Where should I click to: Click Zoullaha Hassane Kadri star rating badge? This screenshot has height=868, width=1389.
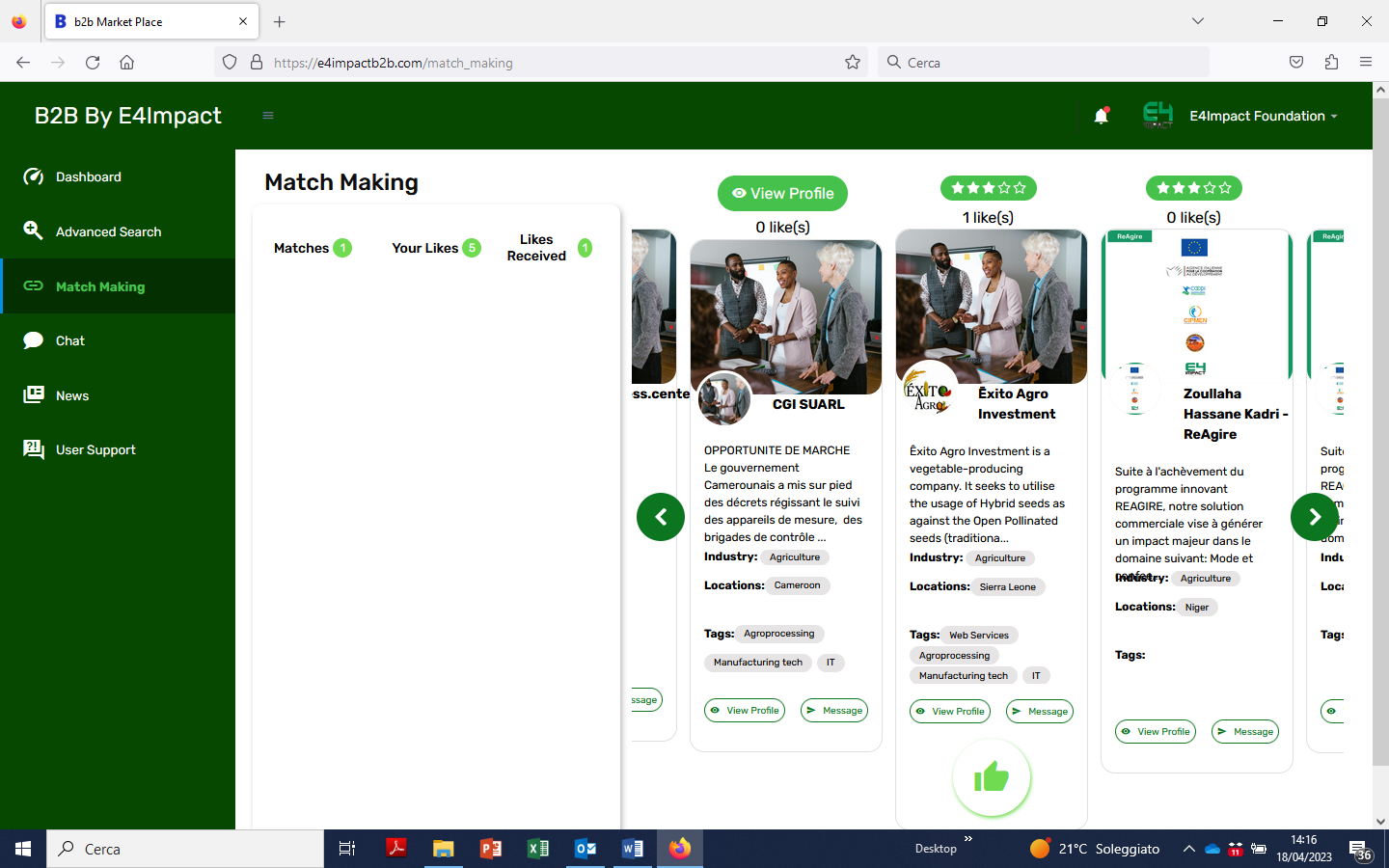(1194, 188)
